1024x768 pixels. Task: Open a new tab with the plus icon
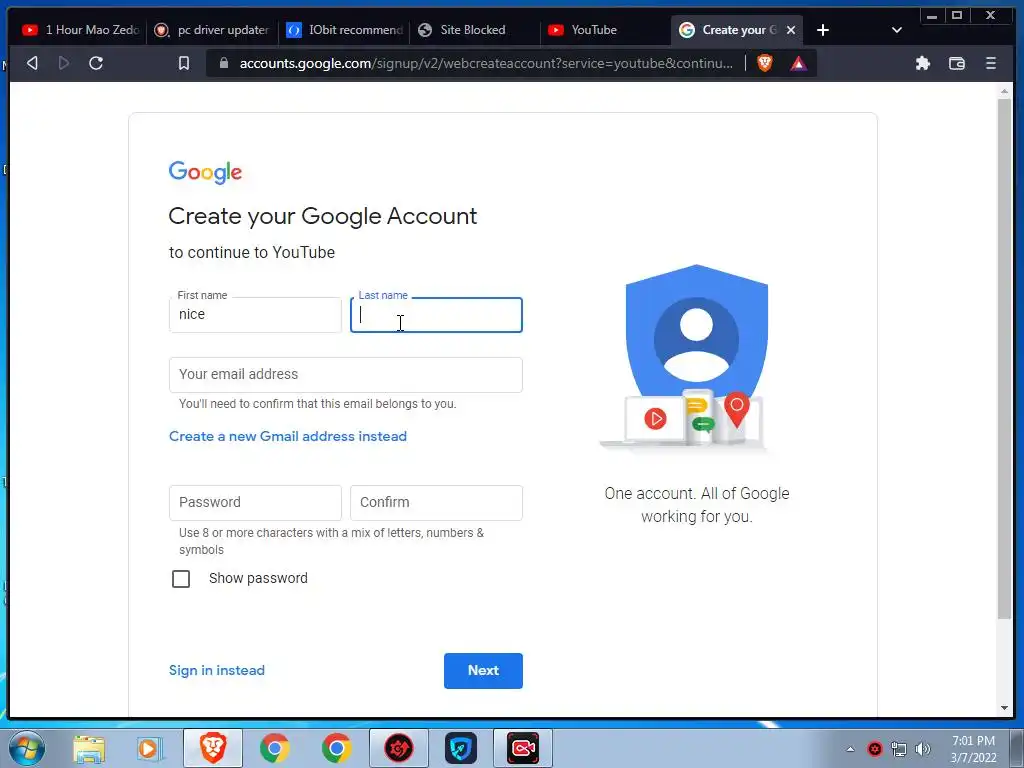[x=823, y=30]
